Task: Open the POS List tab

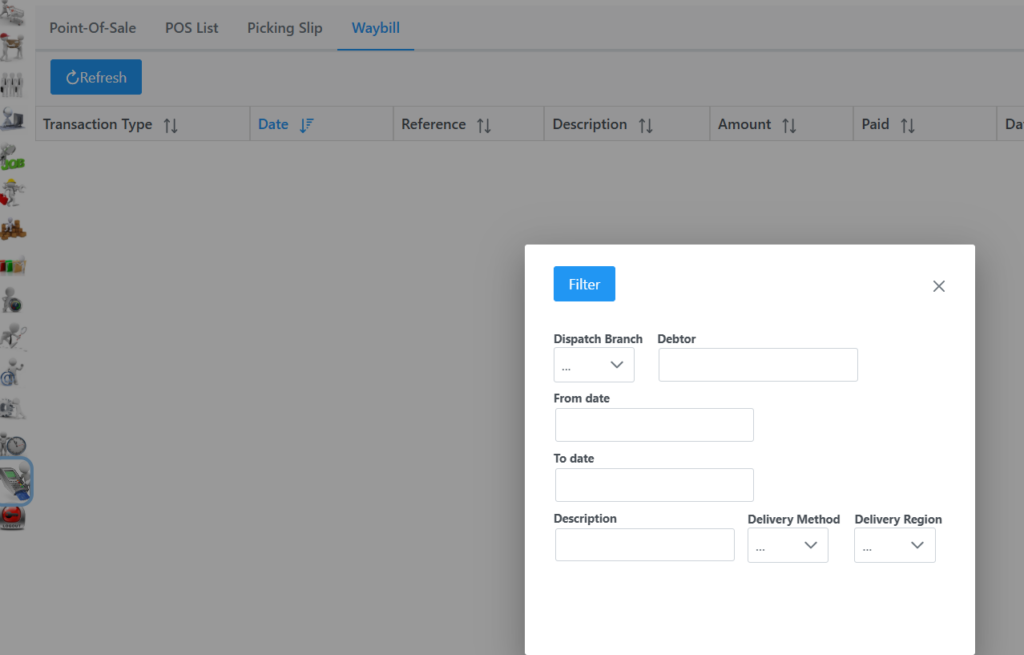Action: (192, 28)
